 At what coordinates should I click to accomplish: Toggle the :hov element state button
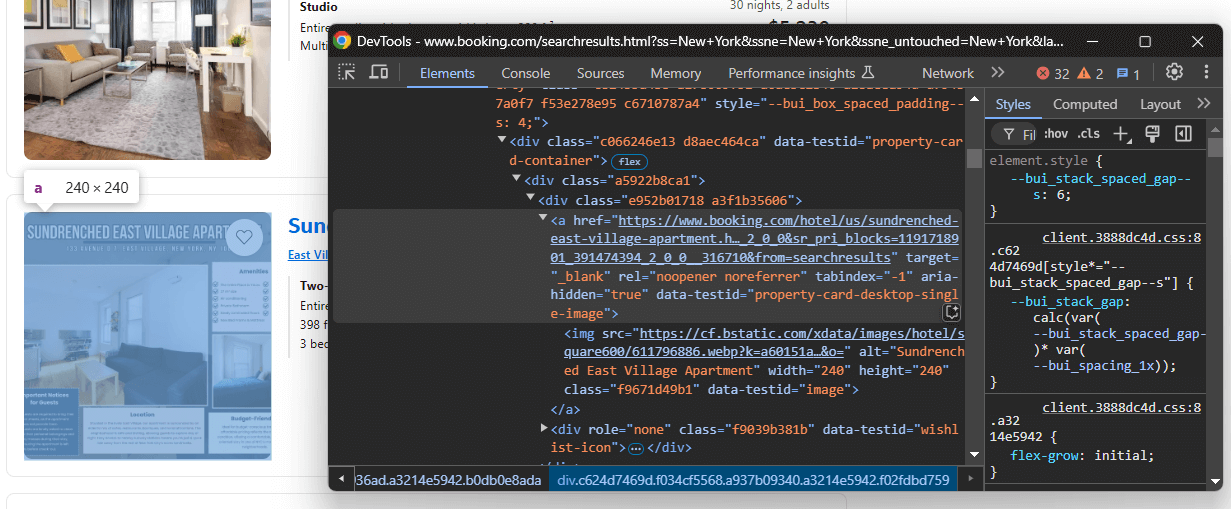pyautogui.click(x=1055, y=134)
